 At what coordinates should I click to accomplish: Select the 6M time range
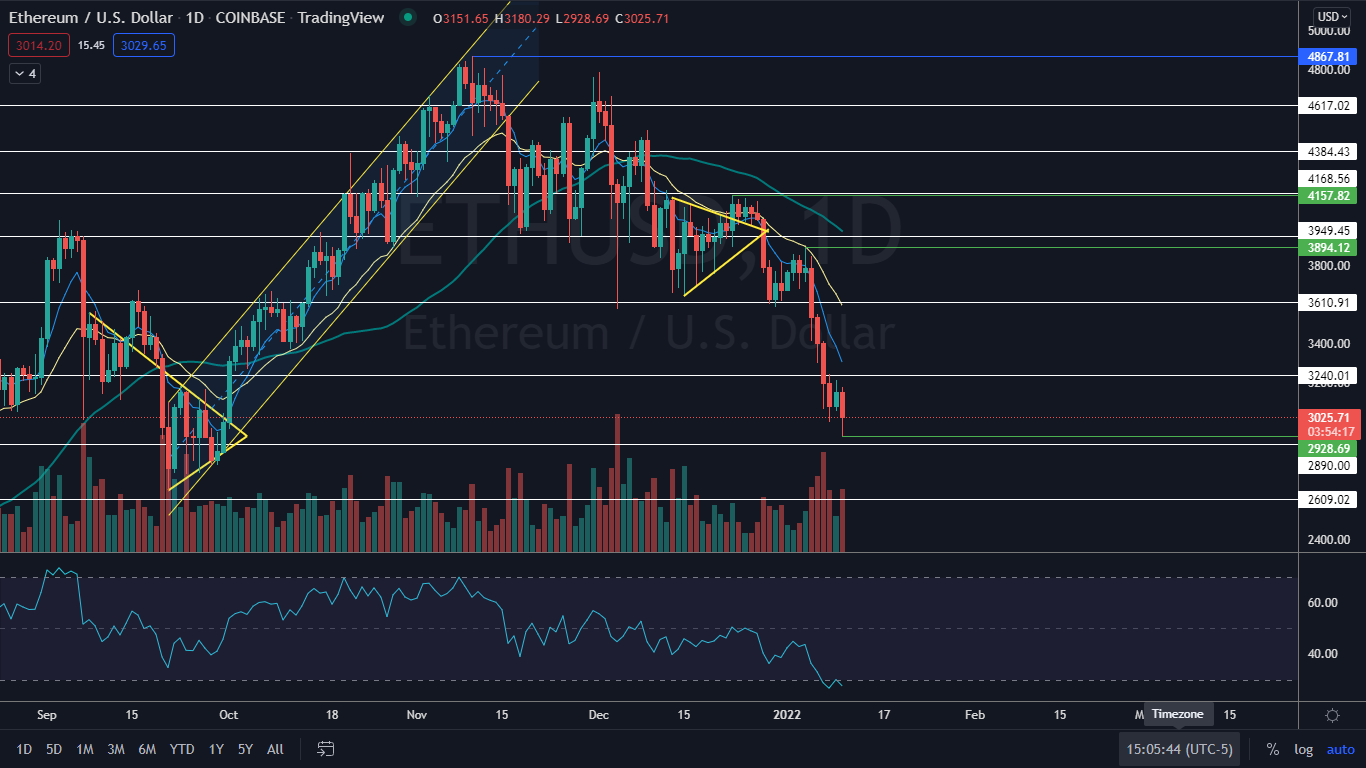pyautogui.click(x=147, y=749)
